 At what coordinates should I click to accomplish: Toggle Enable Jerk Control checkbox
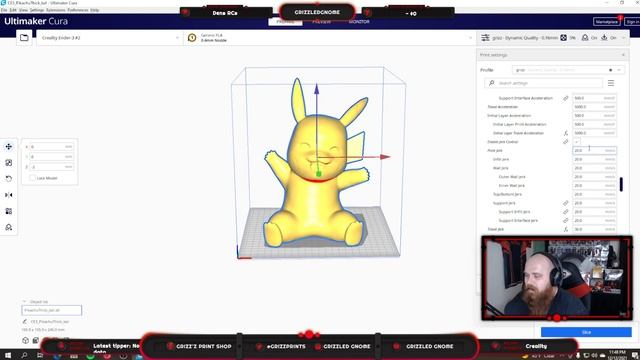(576, 142)
